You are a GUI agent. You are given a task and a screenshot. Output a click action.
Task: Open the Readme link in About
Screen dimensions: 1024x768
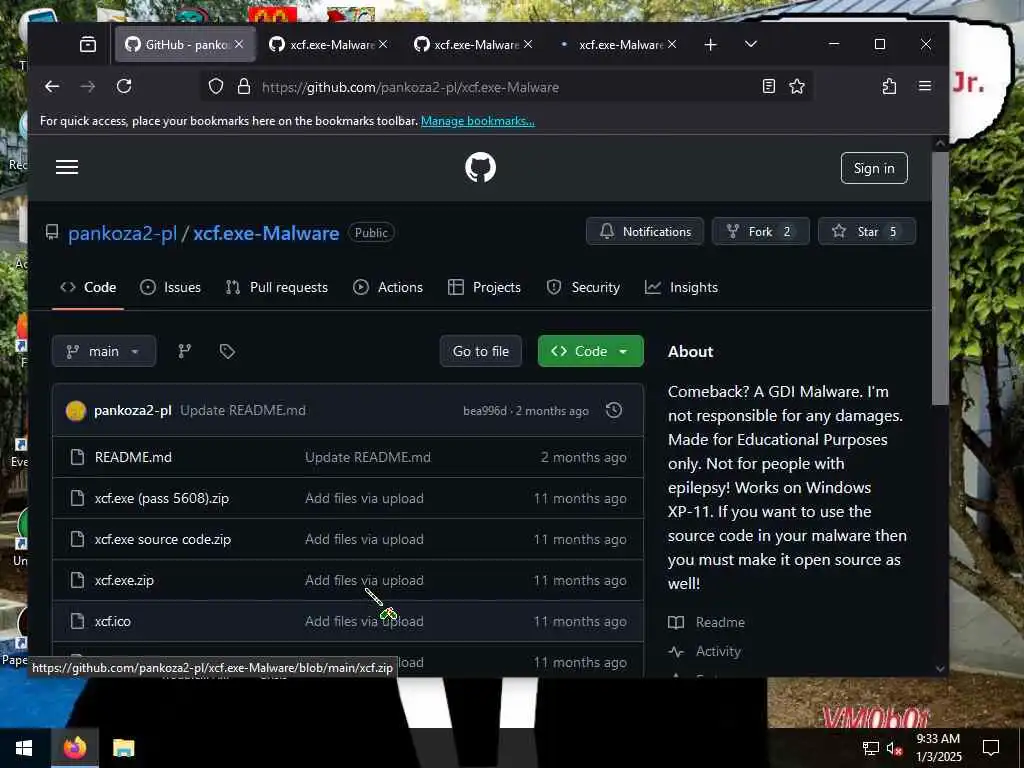tap(720, 622)
